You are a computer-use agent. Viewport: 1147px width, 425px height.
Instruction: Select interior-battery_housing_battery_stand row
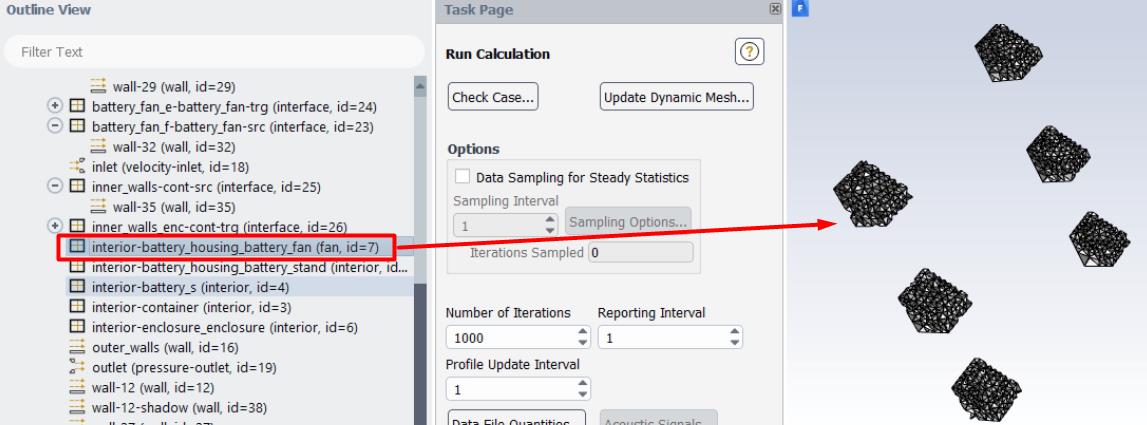coord(249,267)
